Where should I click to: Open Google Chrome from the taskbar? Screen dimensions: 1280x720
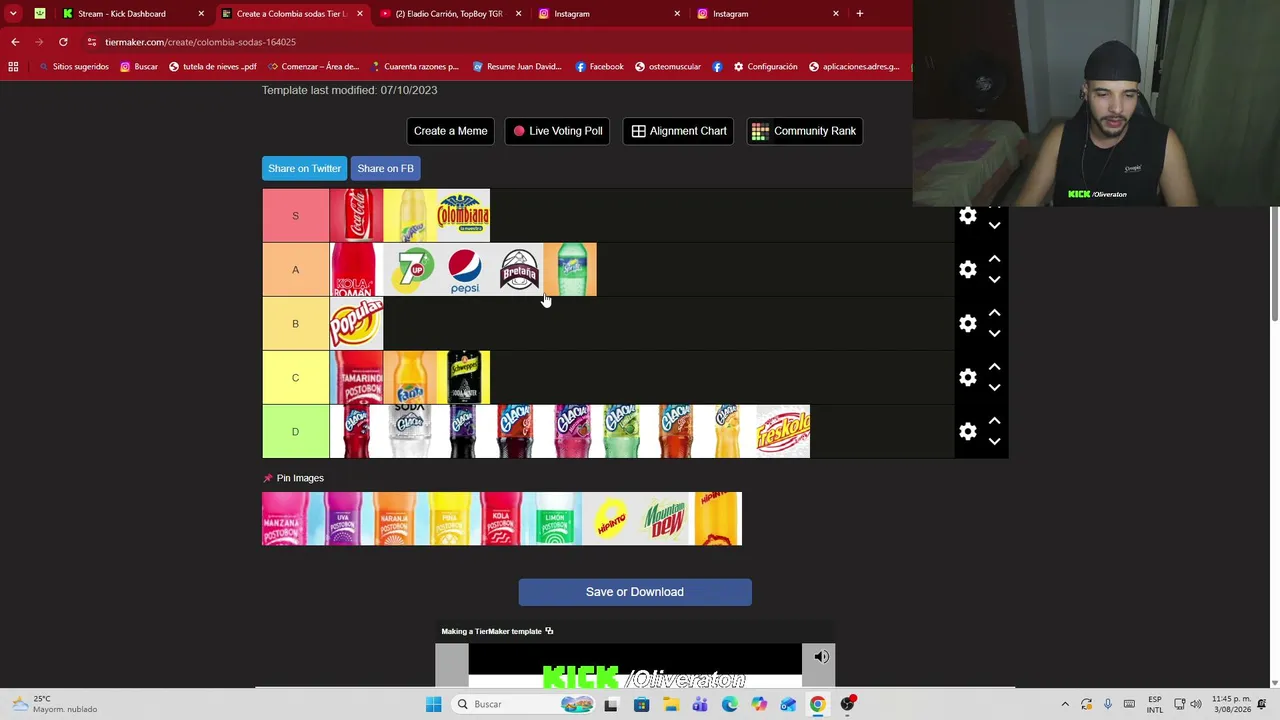click(818, 704)
